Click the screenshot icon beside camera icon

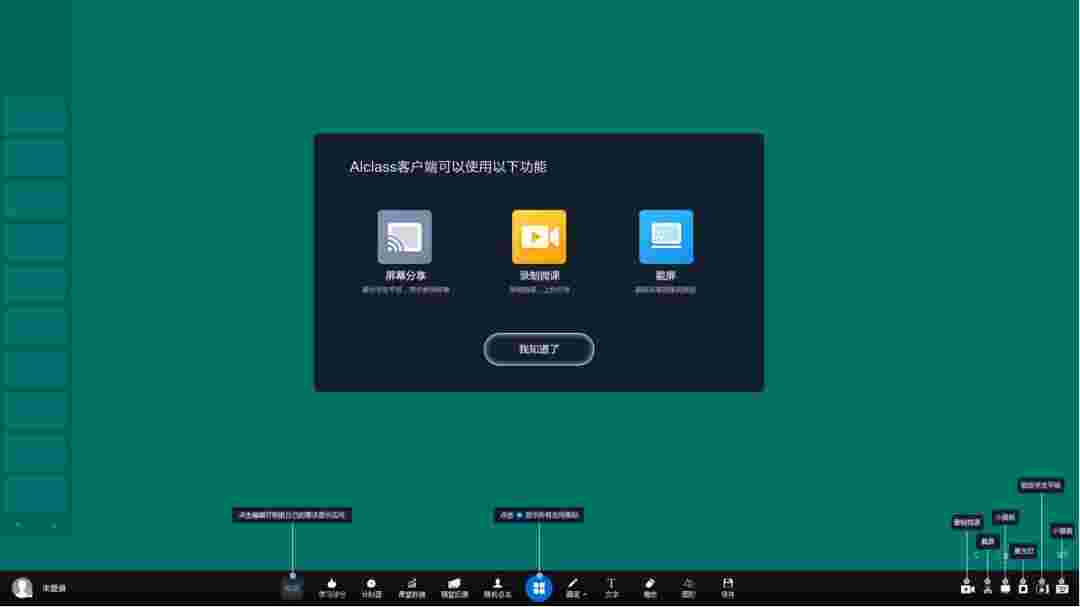tap(988, 588)
